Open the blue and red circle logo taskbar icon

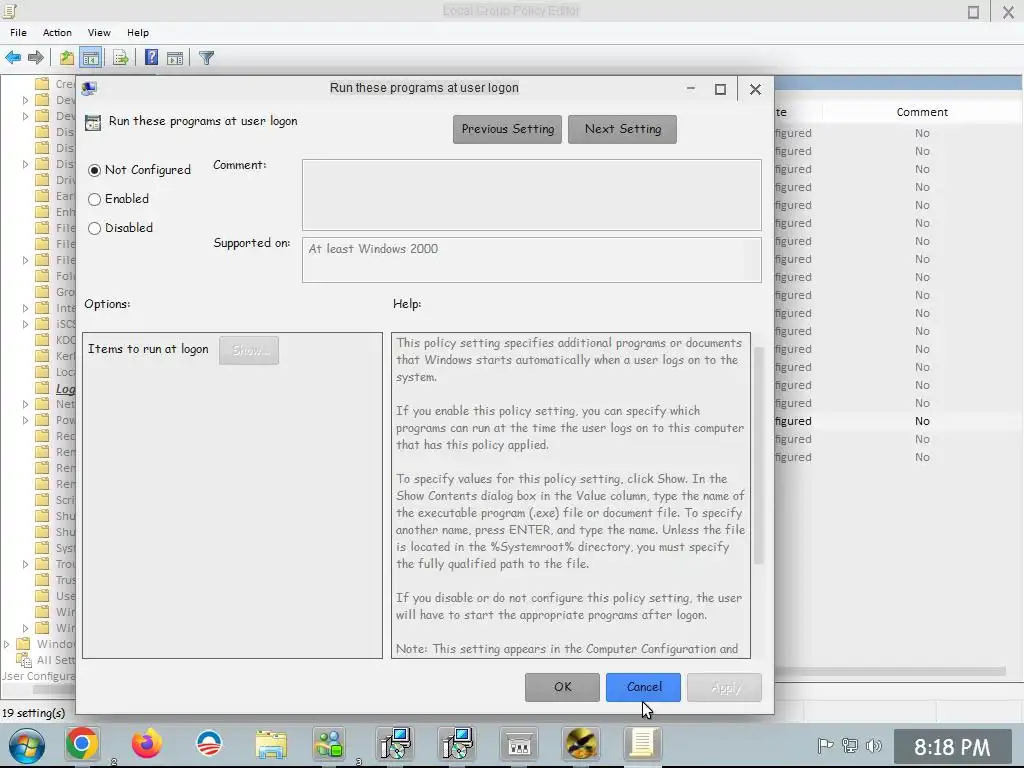[x=209, y=743]
